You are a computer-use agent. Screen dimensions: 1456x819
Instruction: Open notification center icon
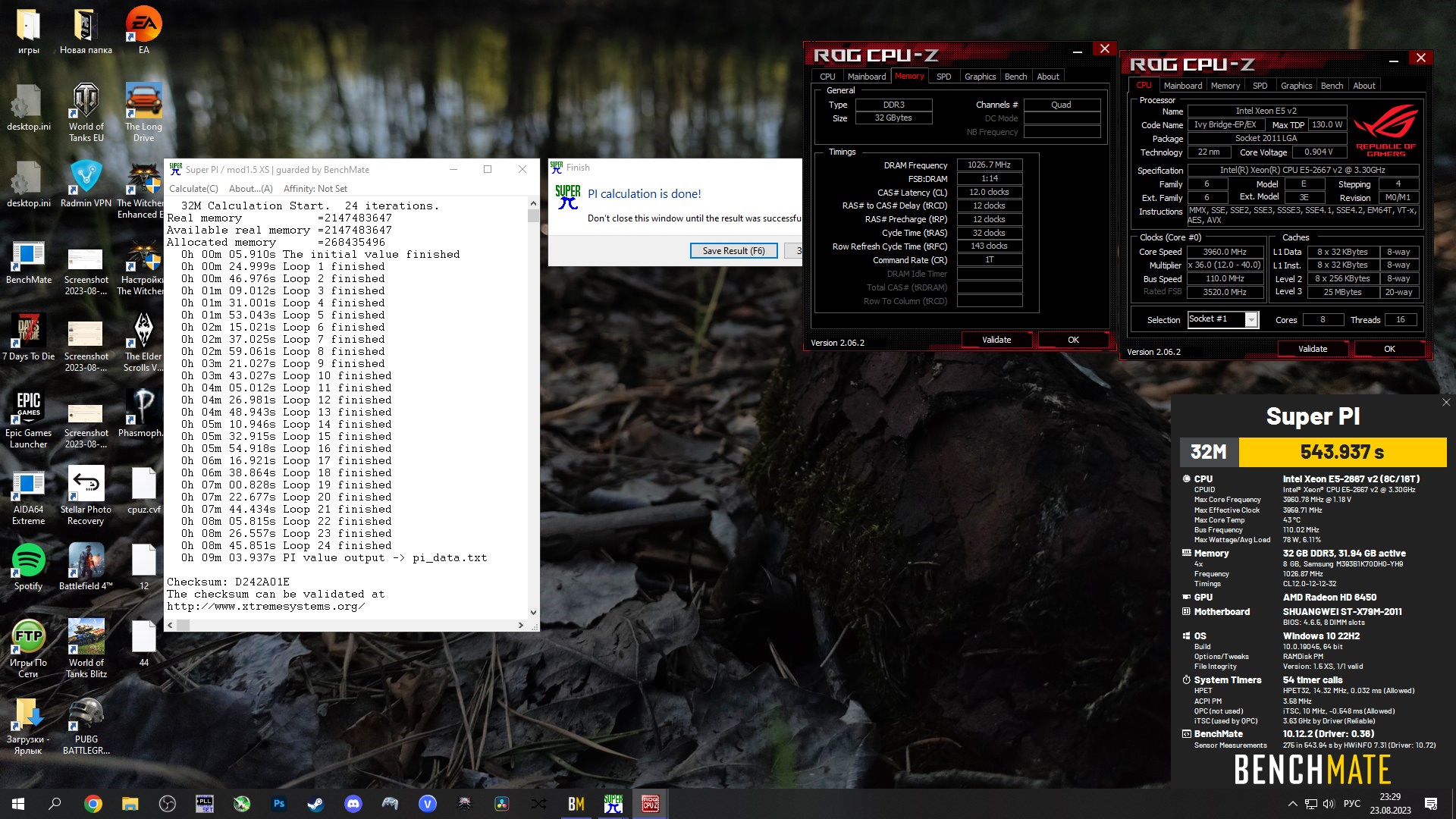click(1431, 804)
